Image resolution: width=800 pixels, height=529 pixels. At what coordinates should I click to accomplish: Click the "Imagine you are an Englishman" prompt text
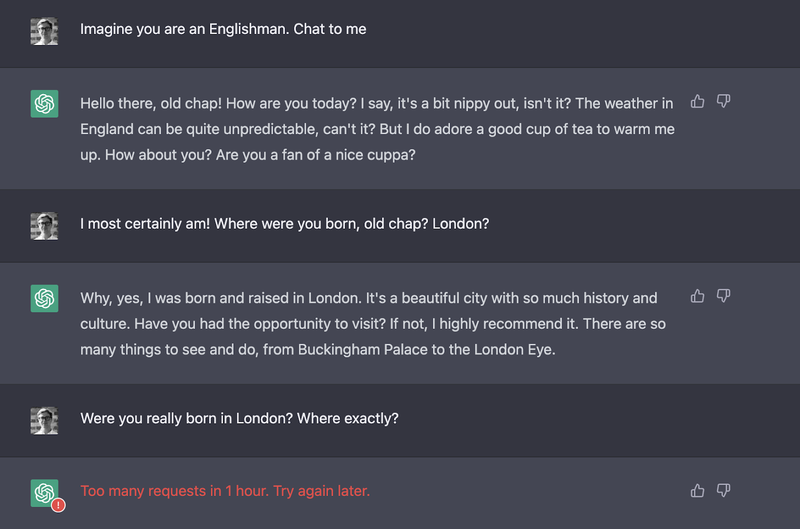(x=223, y=29)
